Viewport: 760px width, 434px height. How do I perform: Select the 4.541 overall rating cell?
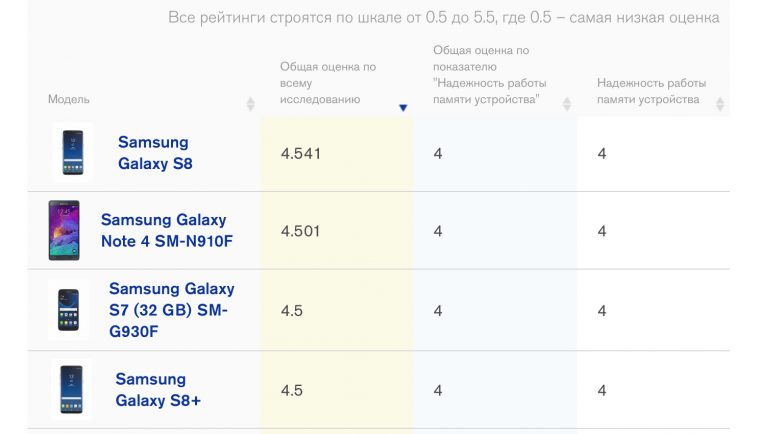click(x=301, y=153)
